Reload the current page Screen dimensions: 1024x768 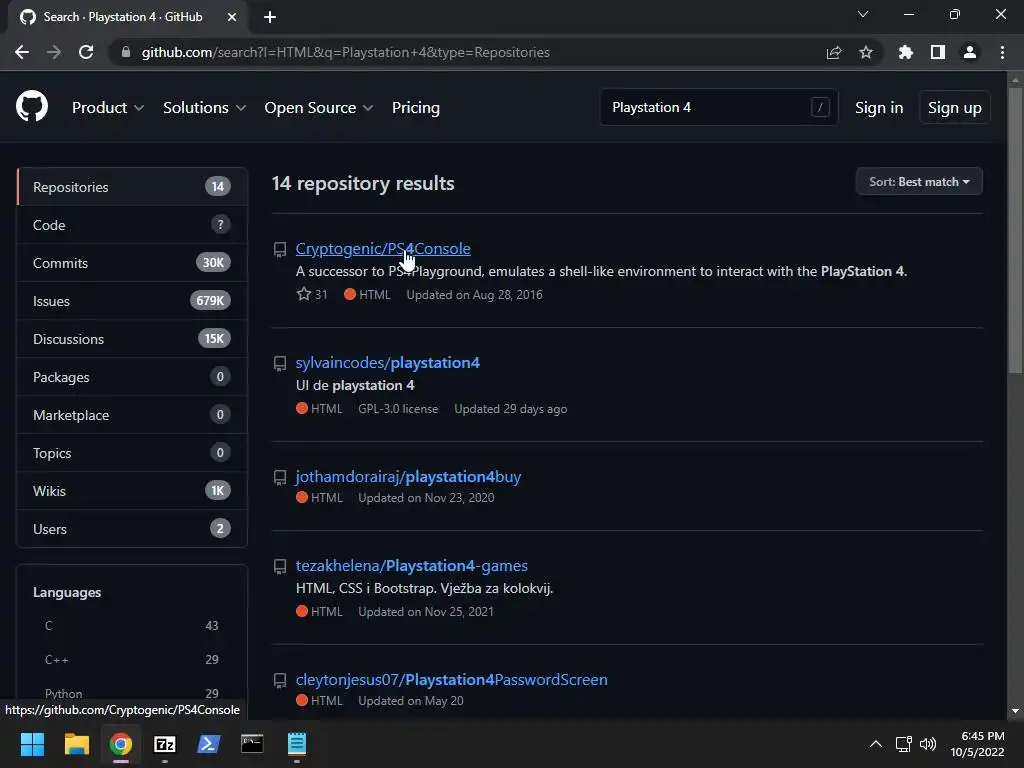pyautogui.click(x=86, y=52)
